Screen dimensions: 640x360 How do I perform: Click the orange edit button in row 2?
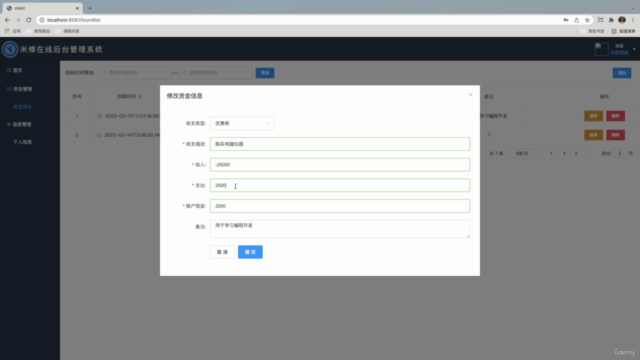pyautogui.click(x=593, y=135)
